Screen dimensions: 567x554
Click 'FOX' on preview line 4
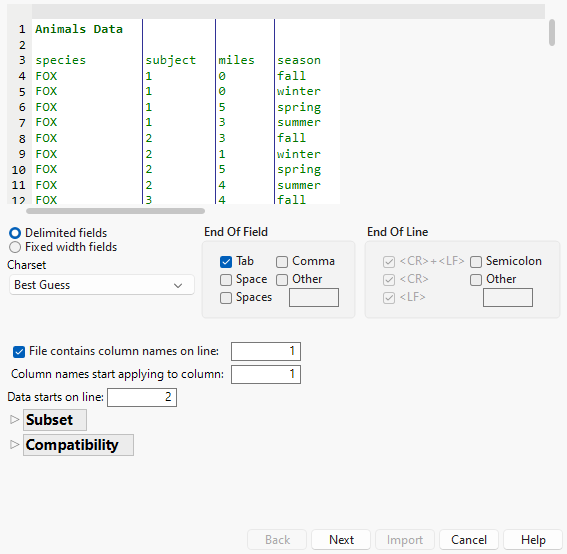46,76
